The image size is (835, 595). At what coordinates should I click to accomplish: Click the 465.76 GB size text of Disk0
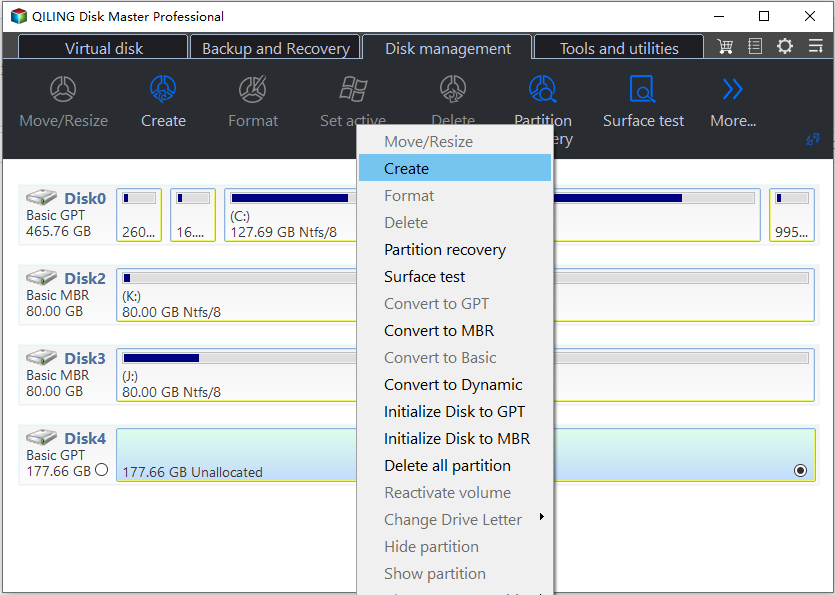click(x=59, y=231)
